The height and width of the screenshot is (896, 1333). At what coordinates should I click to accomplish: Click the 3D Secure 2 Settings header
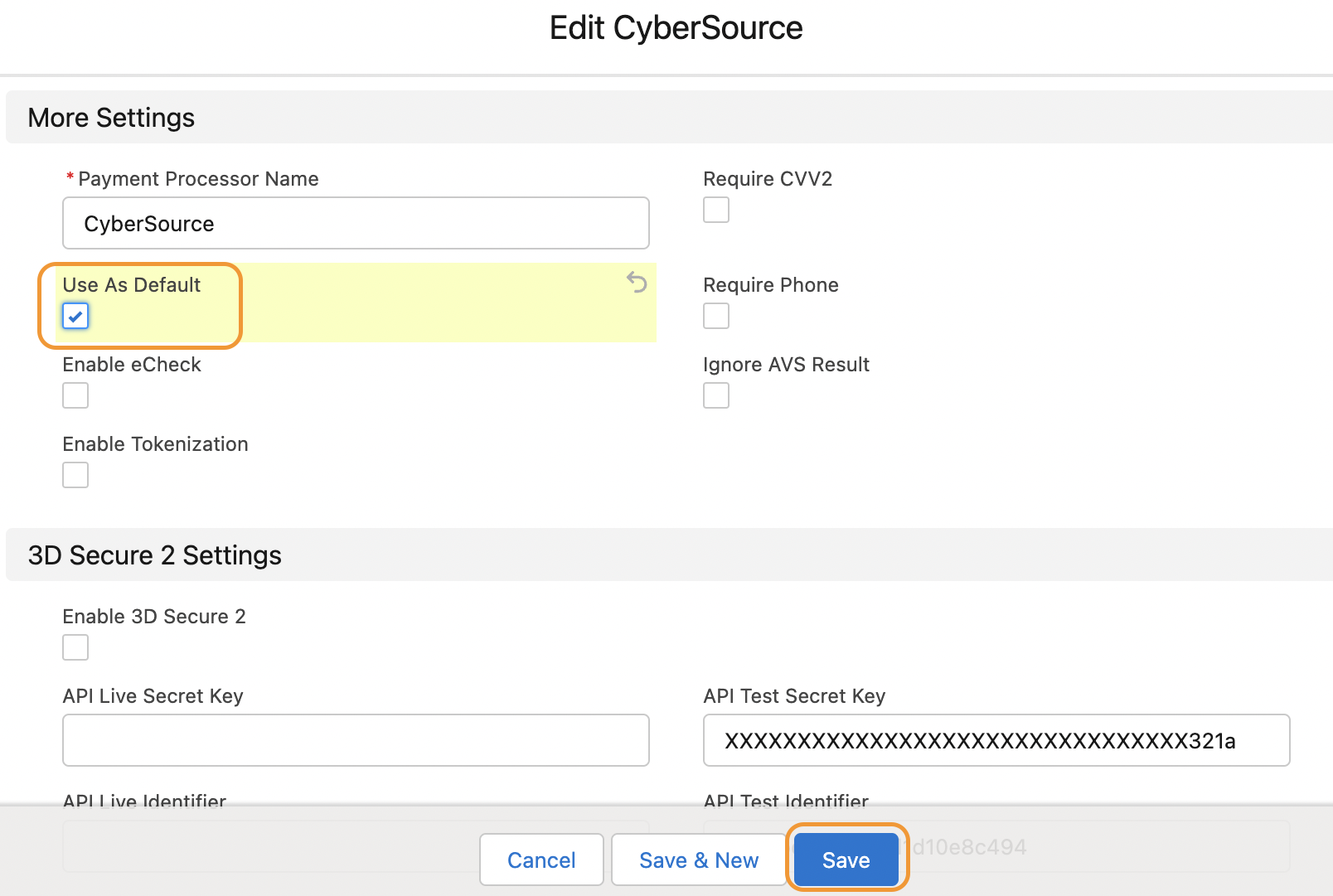(155, 555)
